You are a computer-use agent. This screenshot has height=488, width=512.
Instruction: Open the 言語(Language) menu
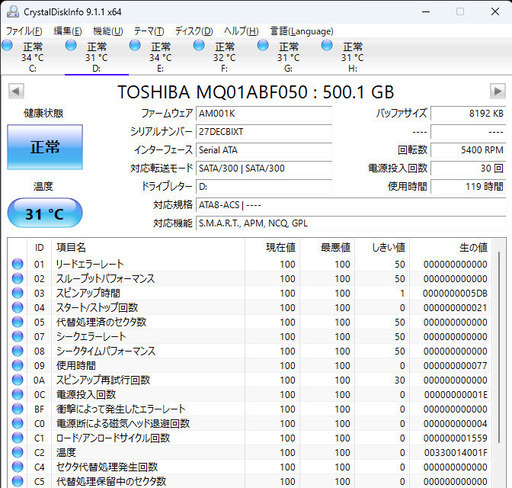[x=302, y=31]
